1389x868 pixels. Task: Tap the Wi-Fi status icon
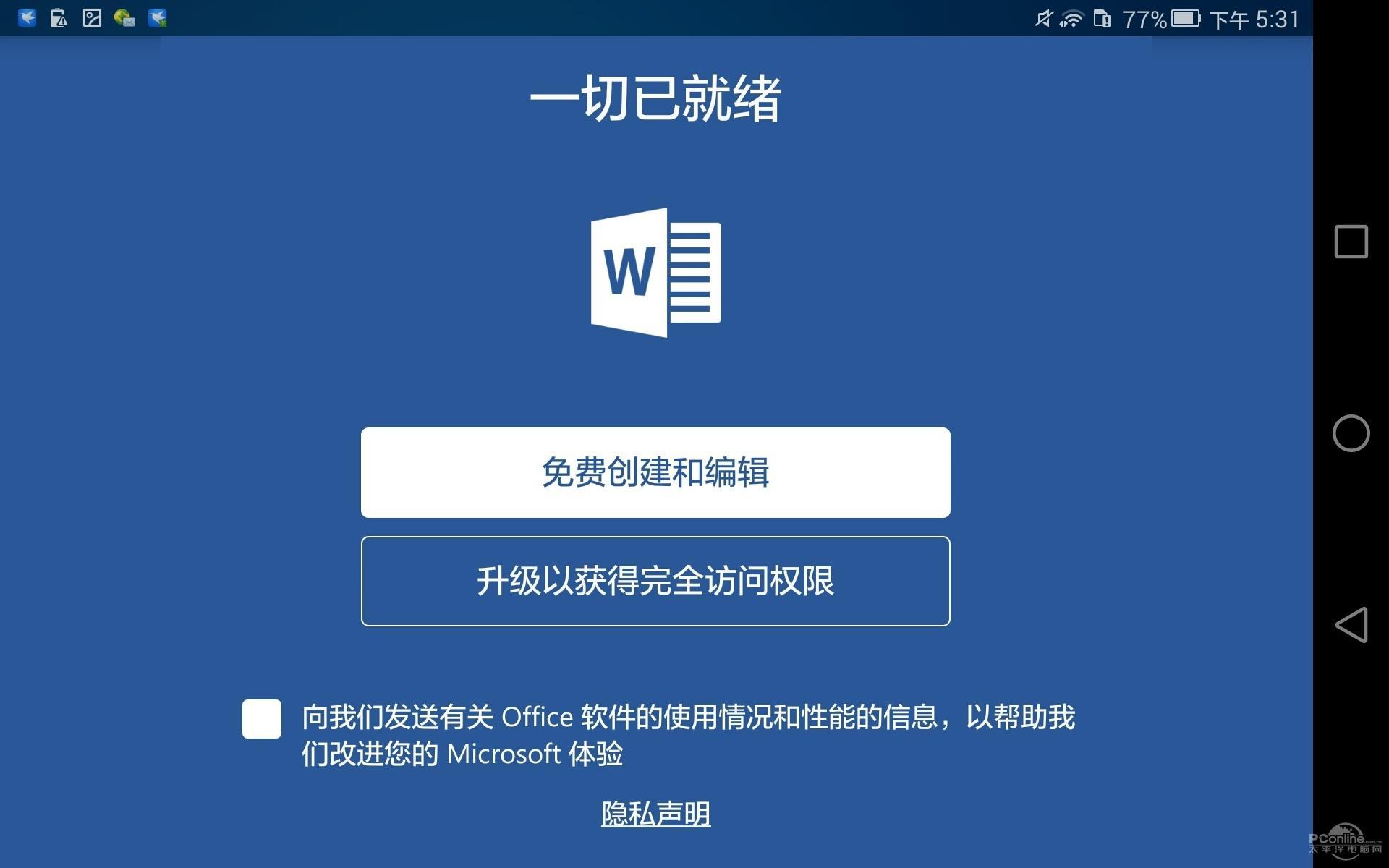[1071, 18]
